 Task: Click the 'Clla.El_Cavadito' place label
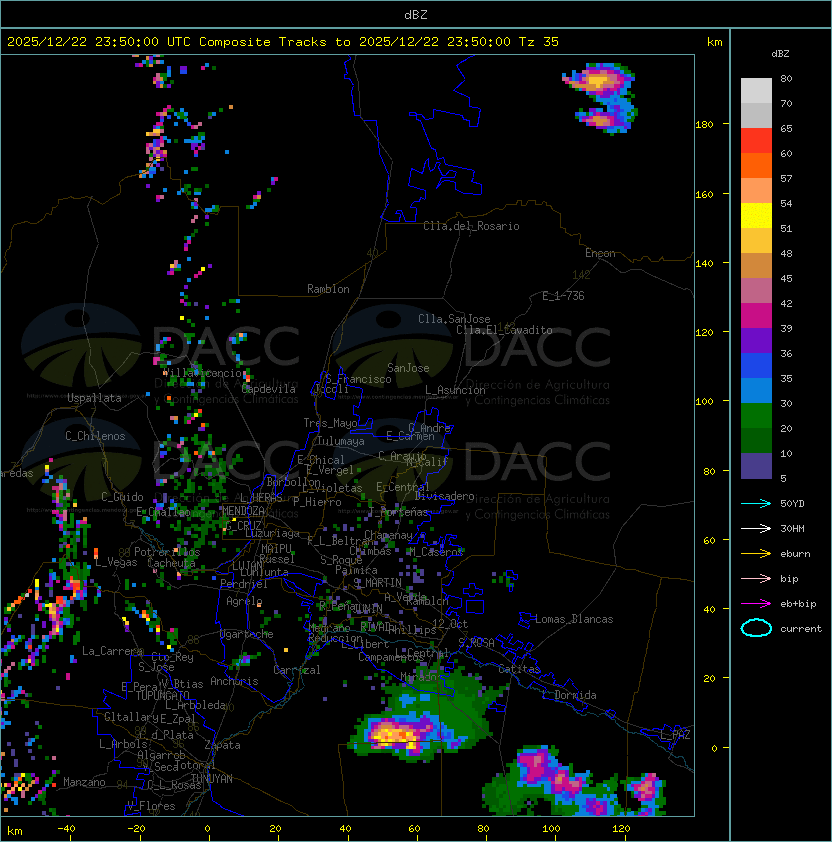click(x=504, y=330)
